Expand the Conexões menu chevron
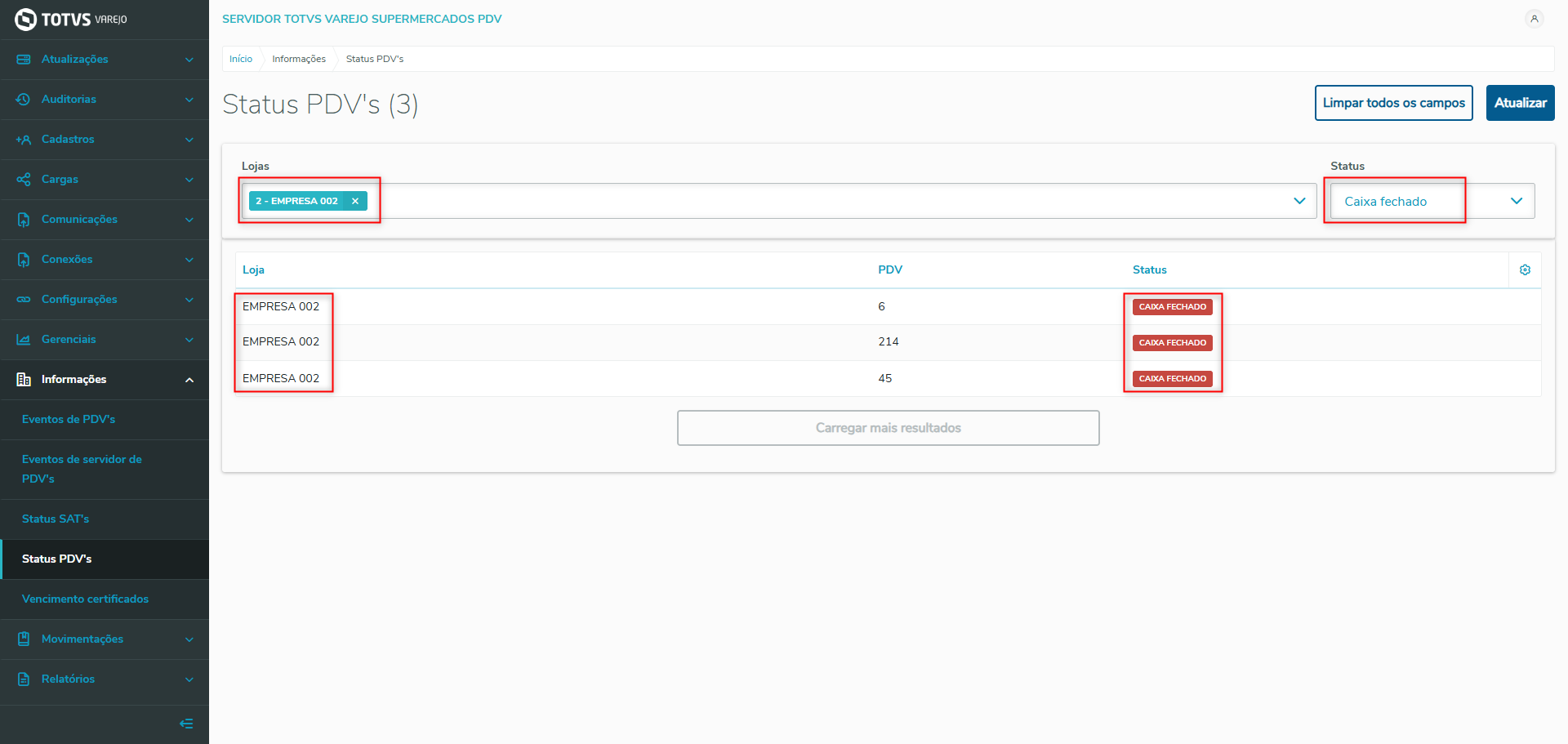 point(189,260)
